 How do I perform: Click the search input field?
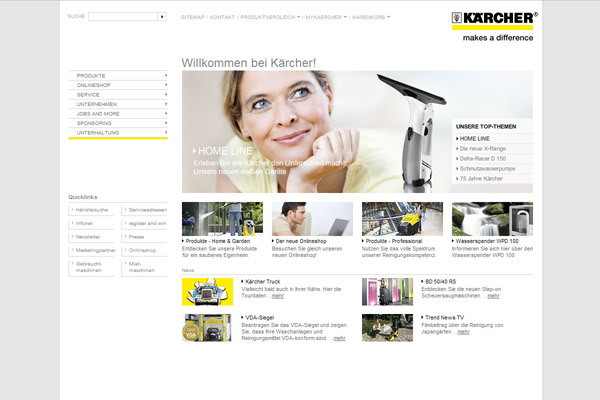click(123, 16)
